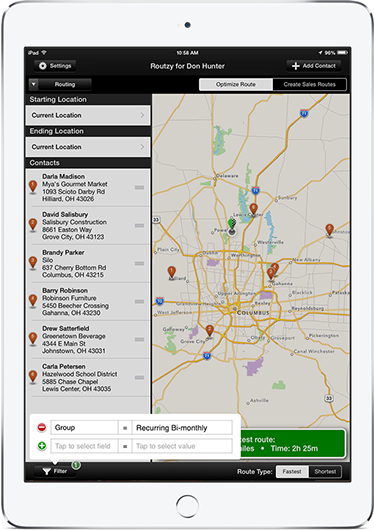Choose the Shortest route type
This screenshot has height=530, width=374.
325,472
